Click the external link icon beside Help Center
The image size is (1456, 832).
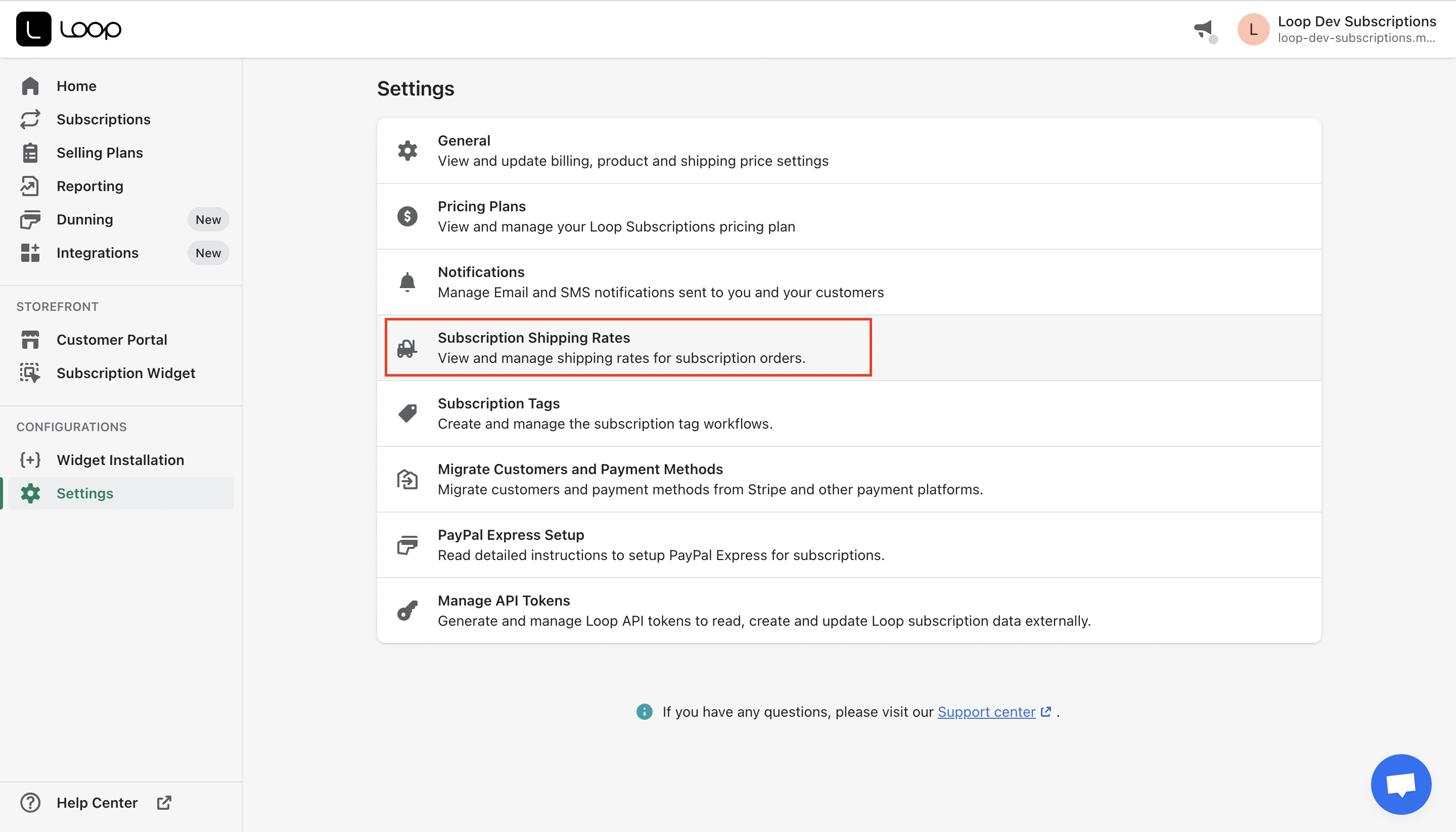coord(164,803)
